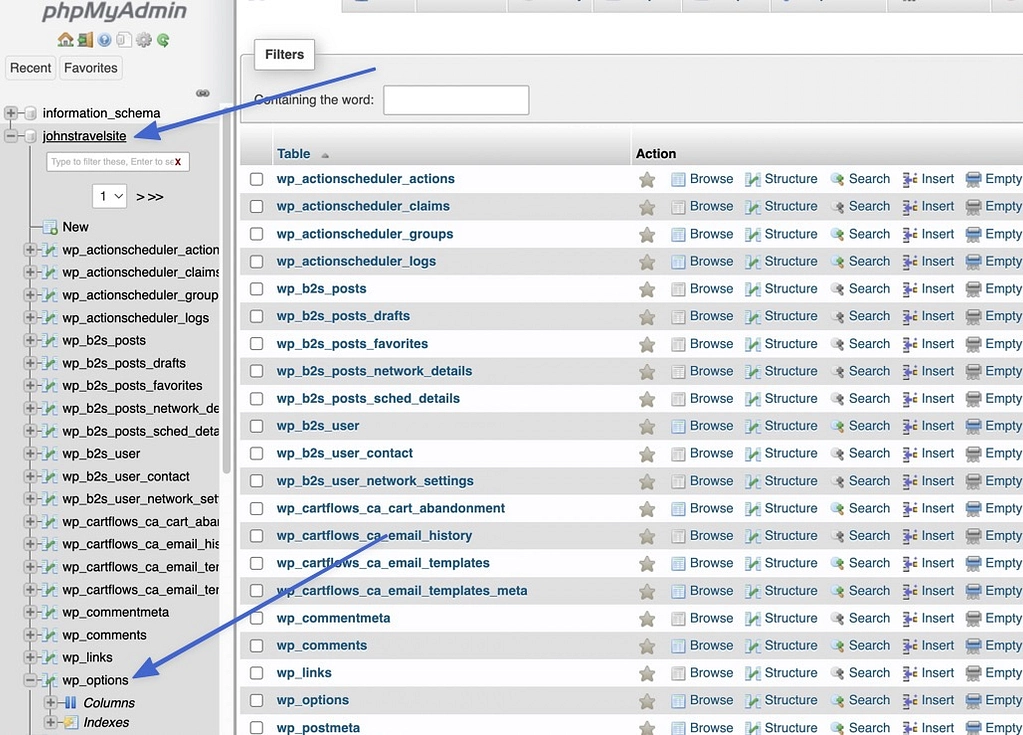Select the wp_links table checkbox
This screenshot has height=735, width=1023.
point(256,672)
